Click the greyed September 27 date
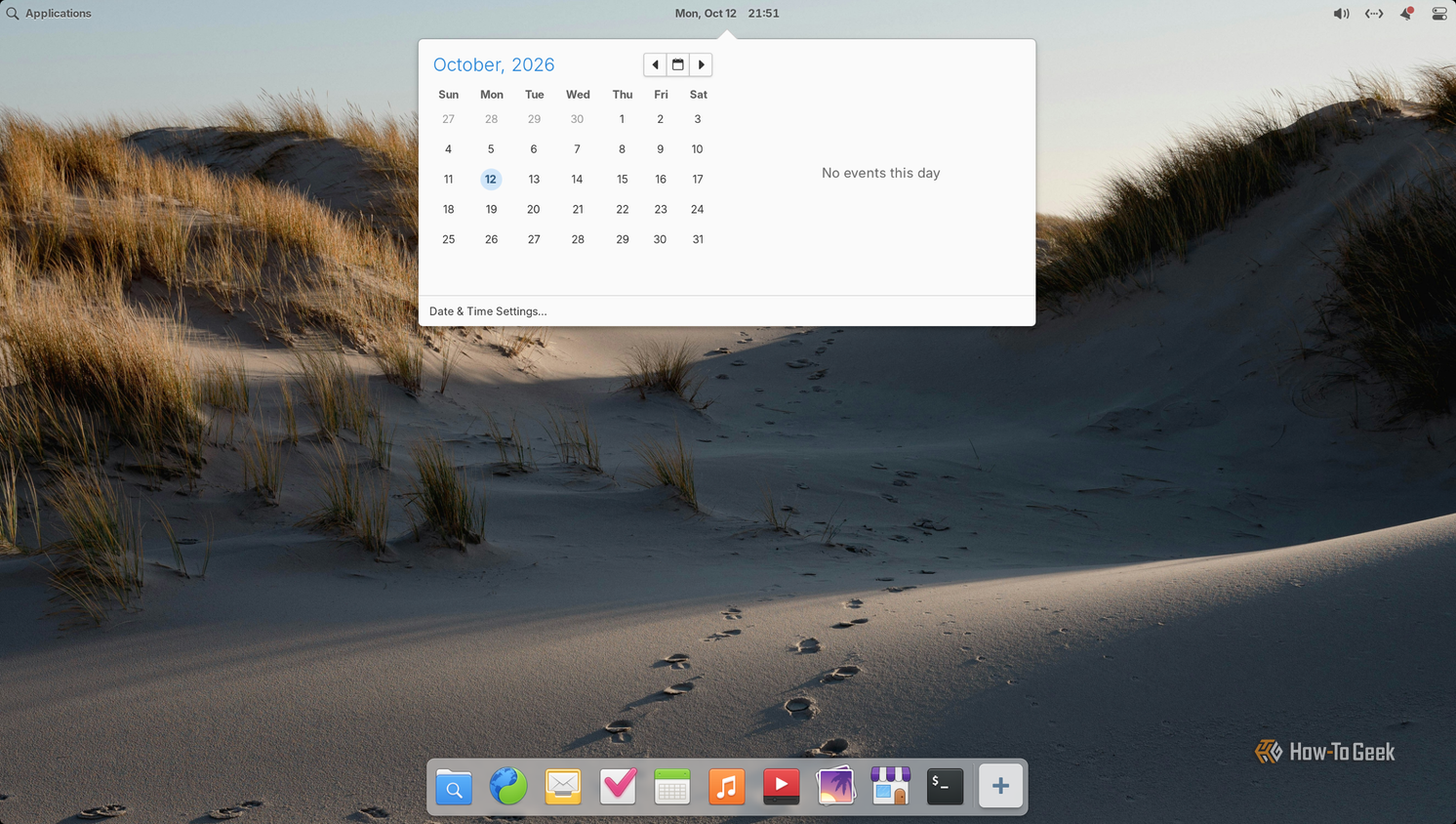Image resolution: width=1456 pixels, height=824 pixels. pyautogui.click(x=449, y=119)
